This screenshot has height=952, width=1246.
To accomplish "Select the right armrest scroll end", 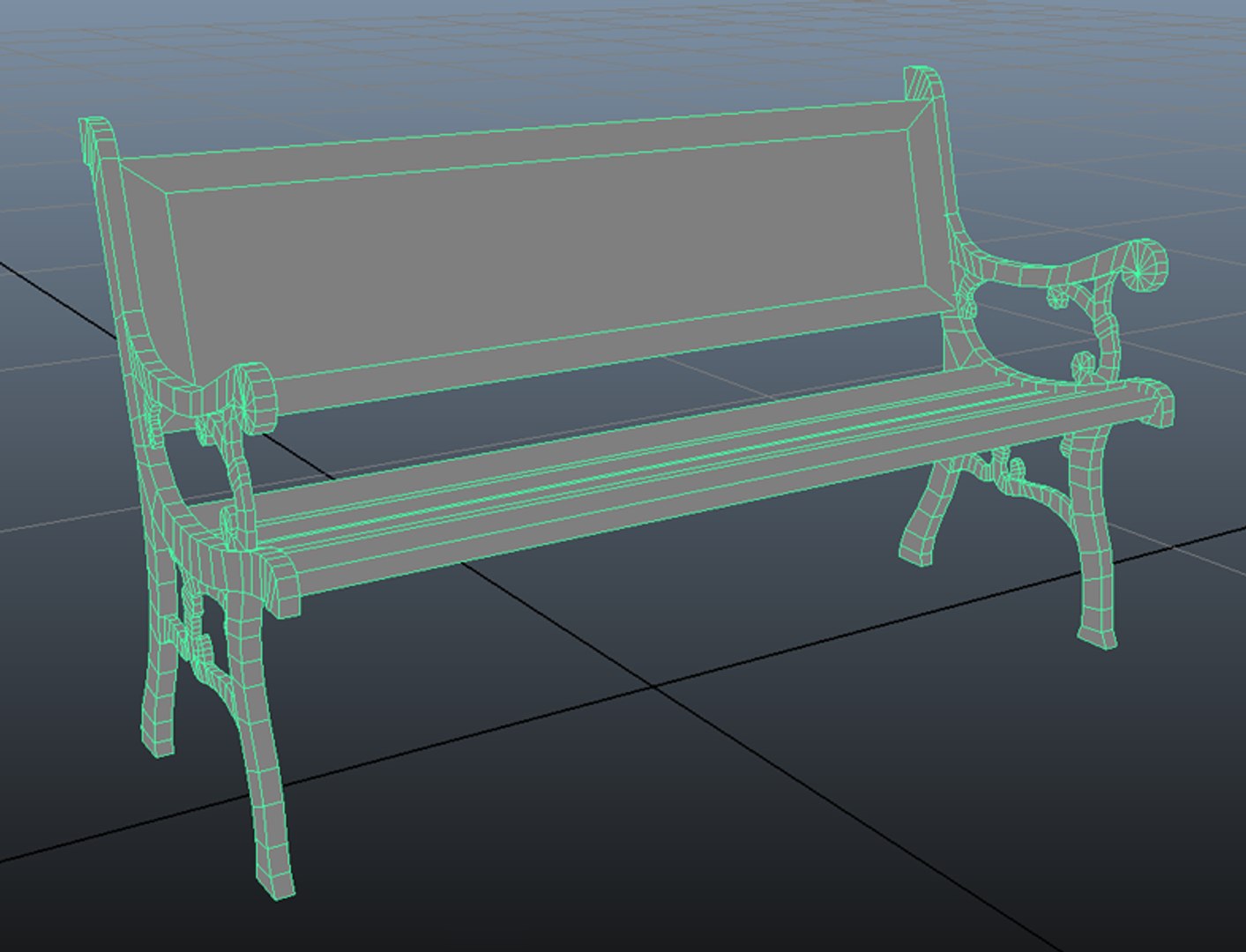I will [x=1145, y=264].
